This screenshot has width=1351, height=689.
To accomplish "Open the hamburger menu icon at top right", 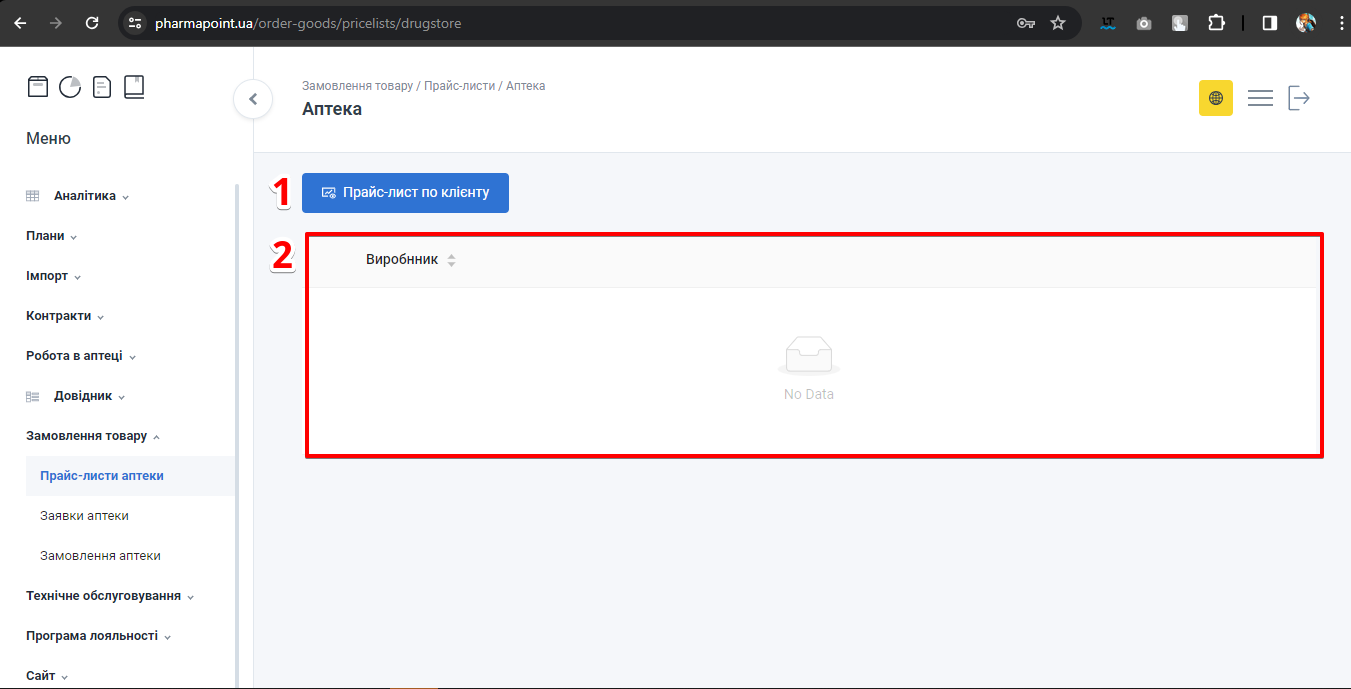I will (1260, 98).
